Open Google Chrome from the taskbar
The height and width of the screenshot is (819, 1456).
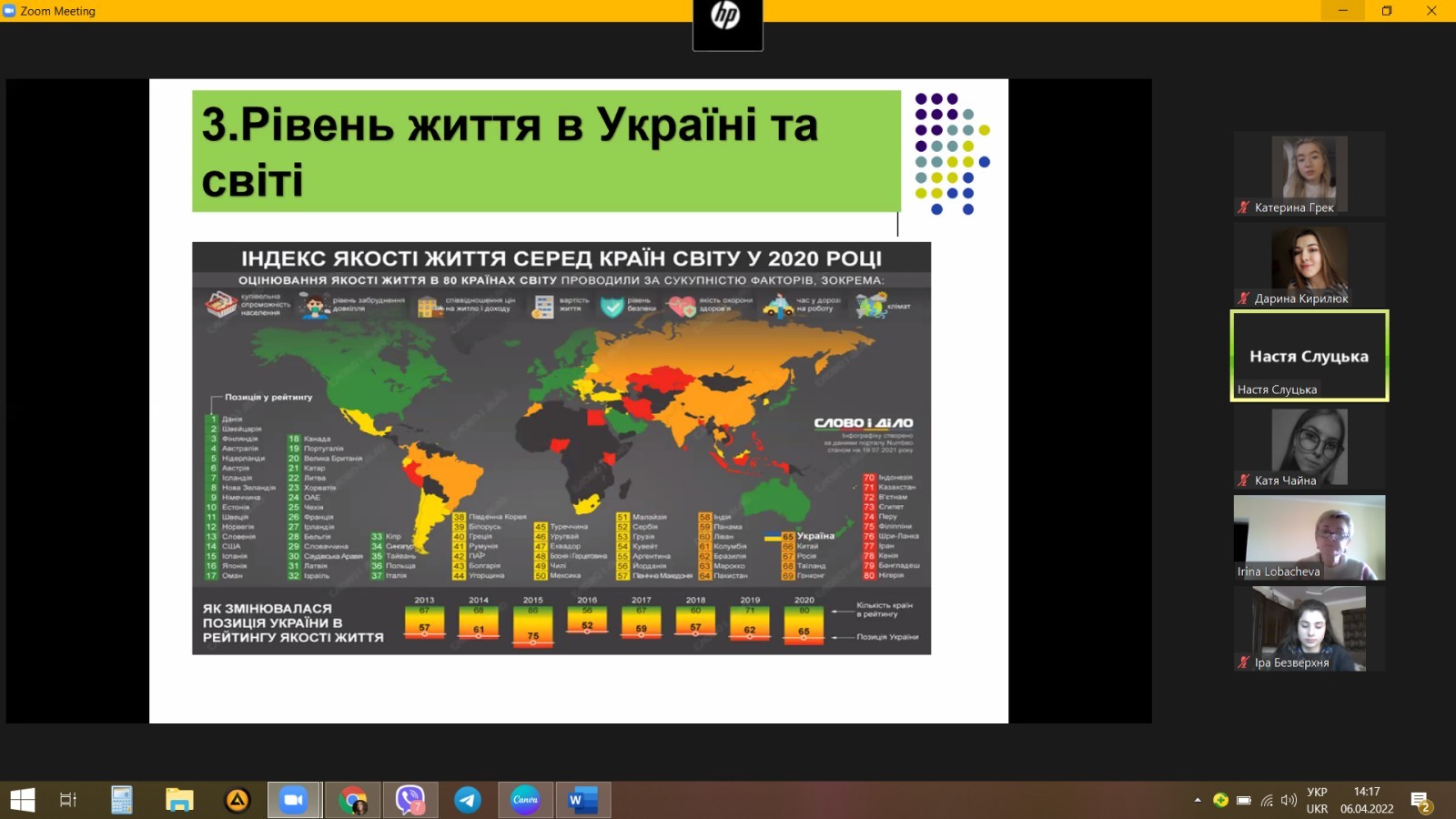[353, 800]
